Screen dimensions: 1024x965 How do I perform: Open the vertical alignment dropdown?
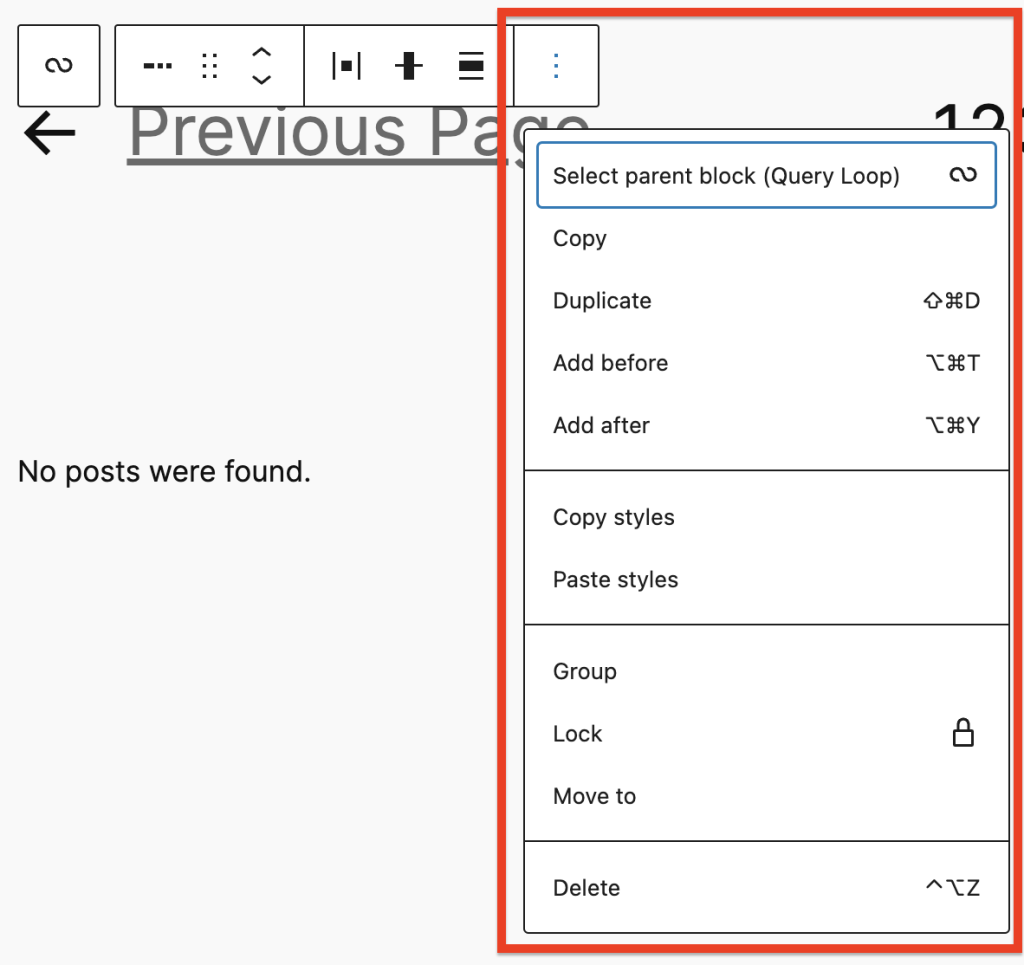tap(408, 65)
